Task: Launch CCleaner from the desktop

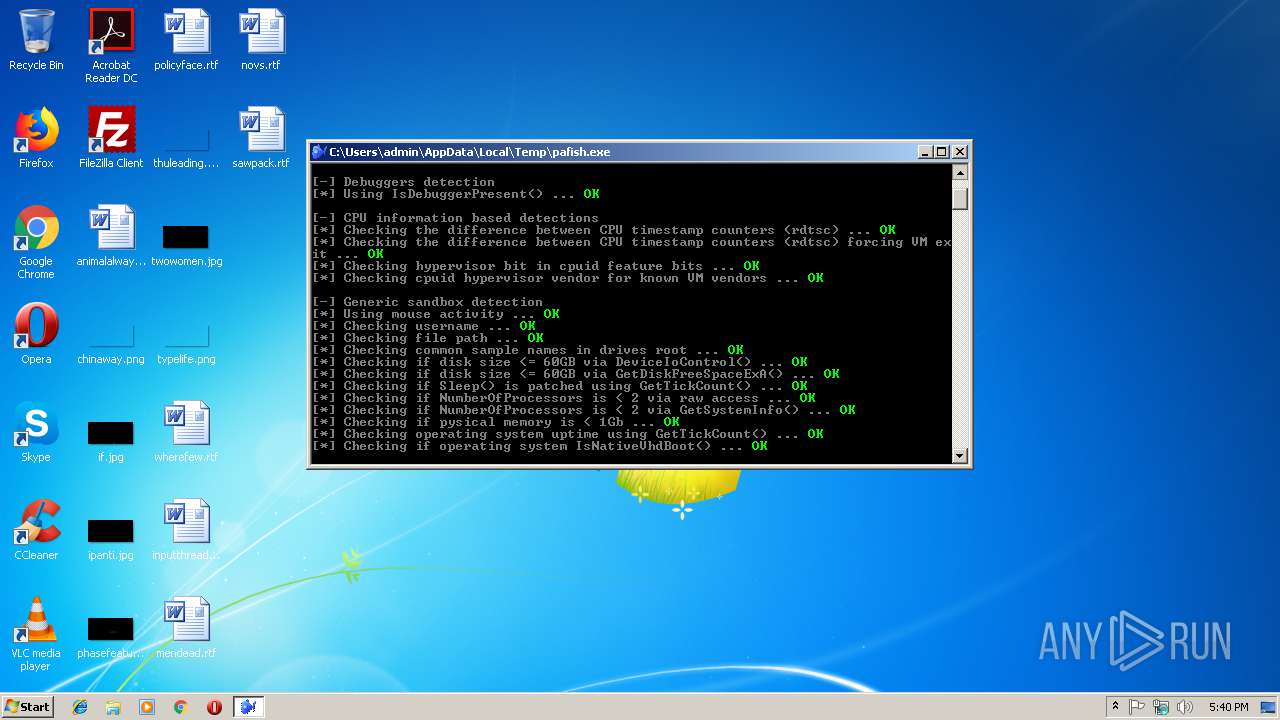Action: click(x=36, y=530)
